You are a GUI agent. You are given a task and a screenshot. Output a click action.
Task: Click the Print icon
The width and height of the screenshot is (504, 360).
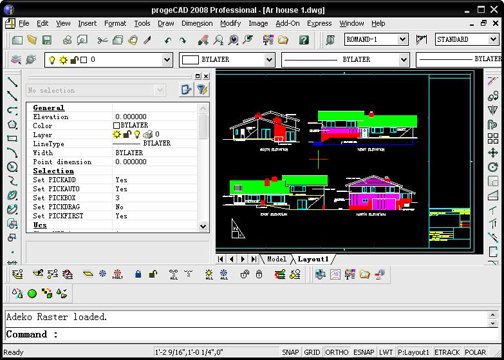point(67,40)
